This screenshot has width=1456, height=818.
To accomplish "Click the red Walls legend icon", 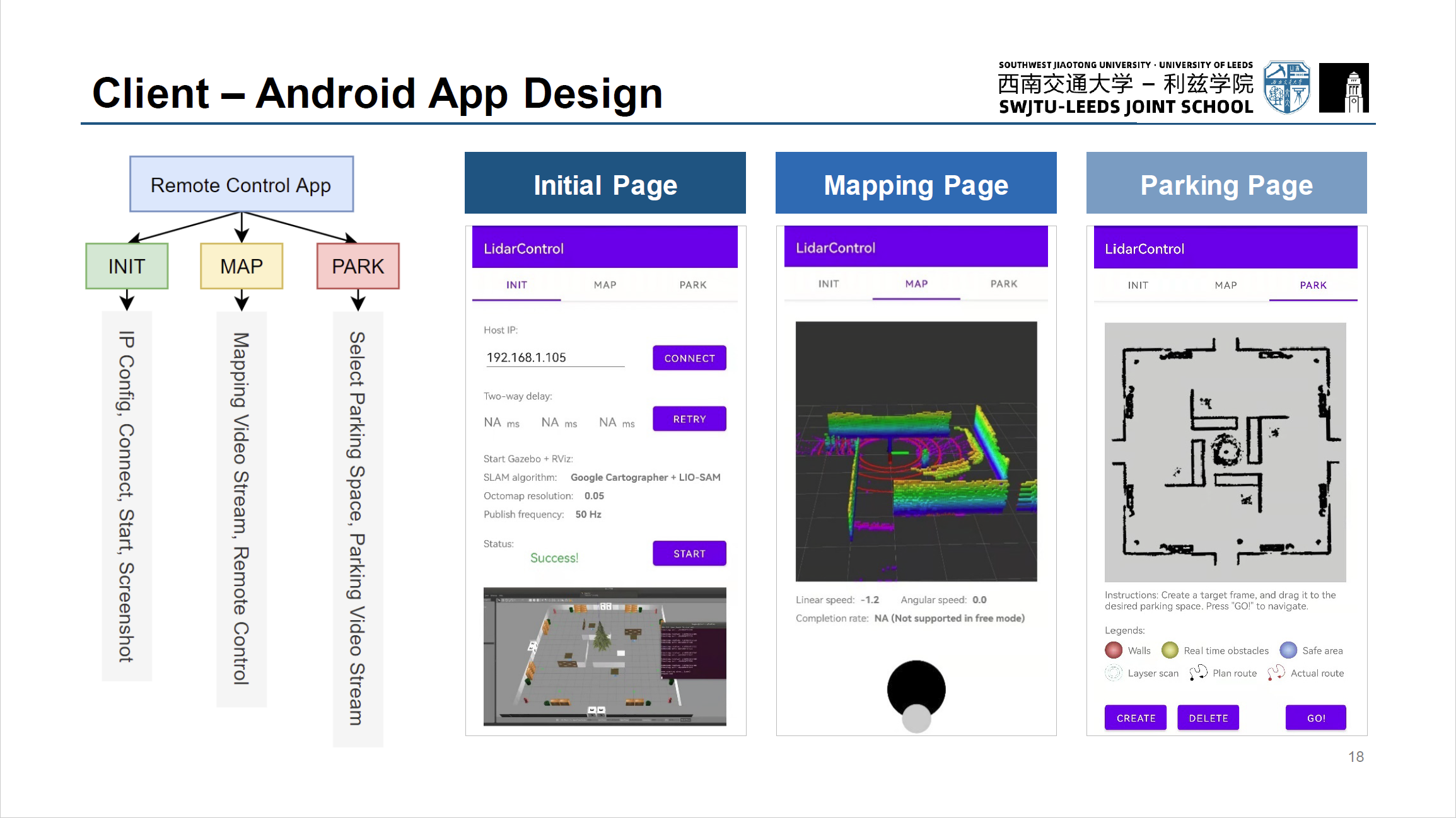I will pyautogui.click(x=1114, y=650).
